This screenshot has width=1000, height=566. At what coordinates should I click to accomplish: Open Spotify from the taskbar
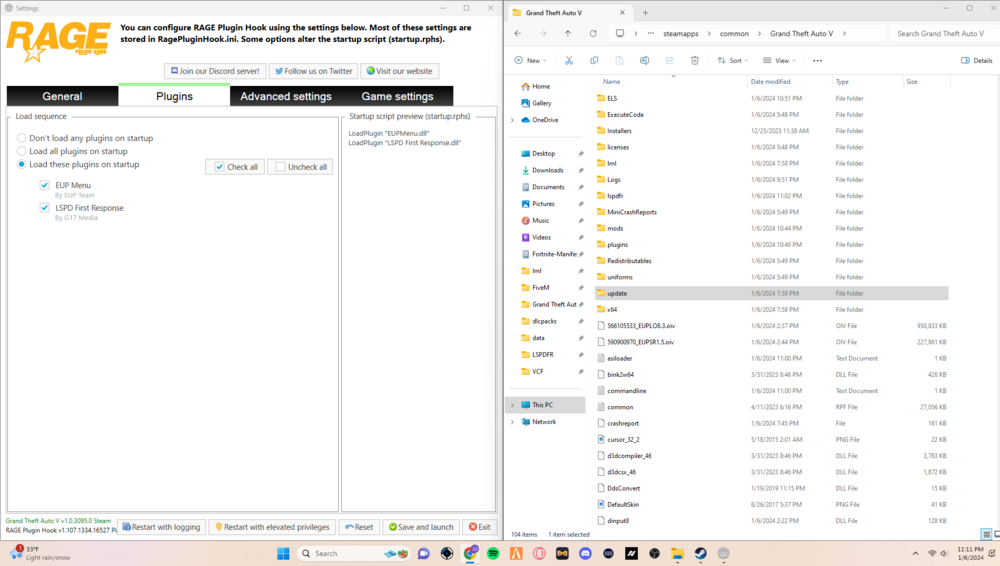click(493, 553)
